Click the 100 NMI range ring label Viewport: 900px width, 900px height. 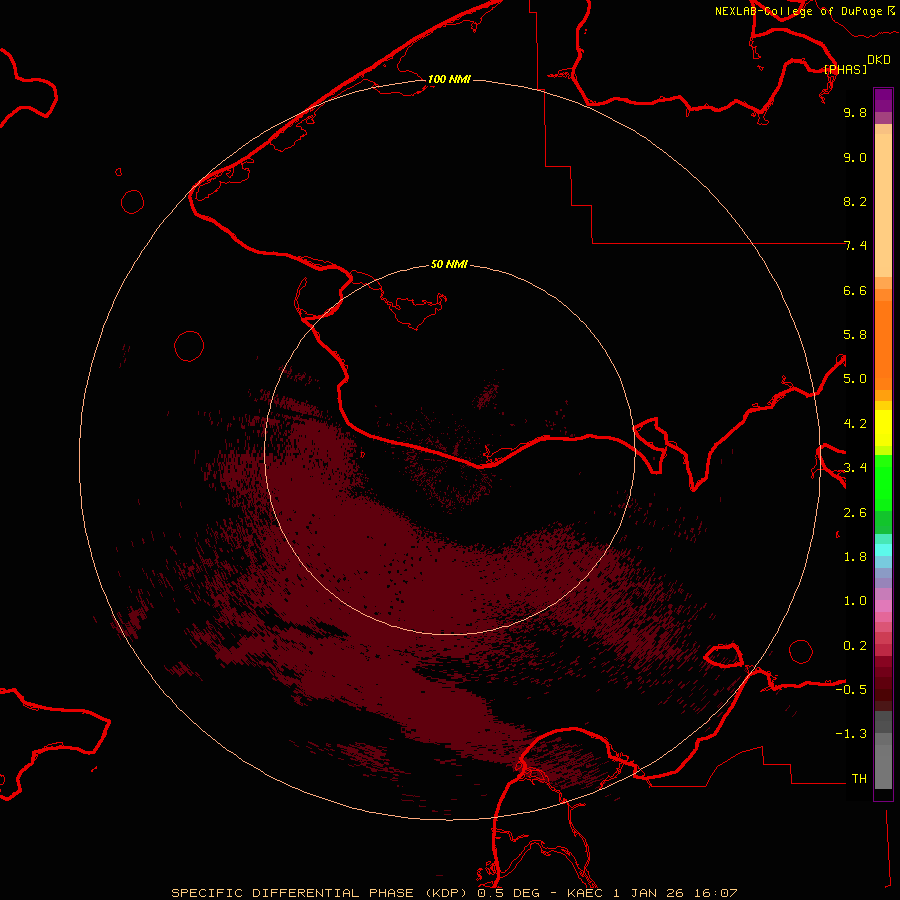[x=449, y=79]
